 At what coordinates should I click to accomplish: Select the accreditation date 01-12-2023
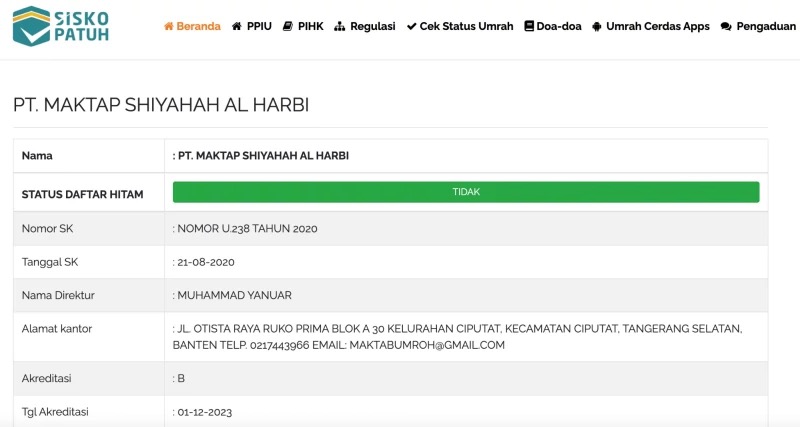(x=205, y=412)
